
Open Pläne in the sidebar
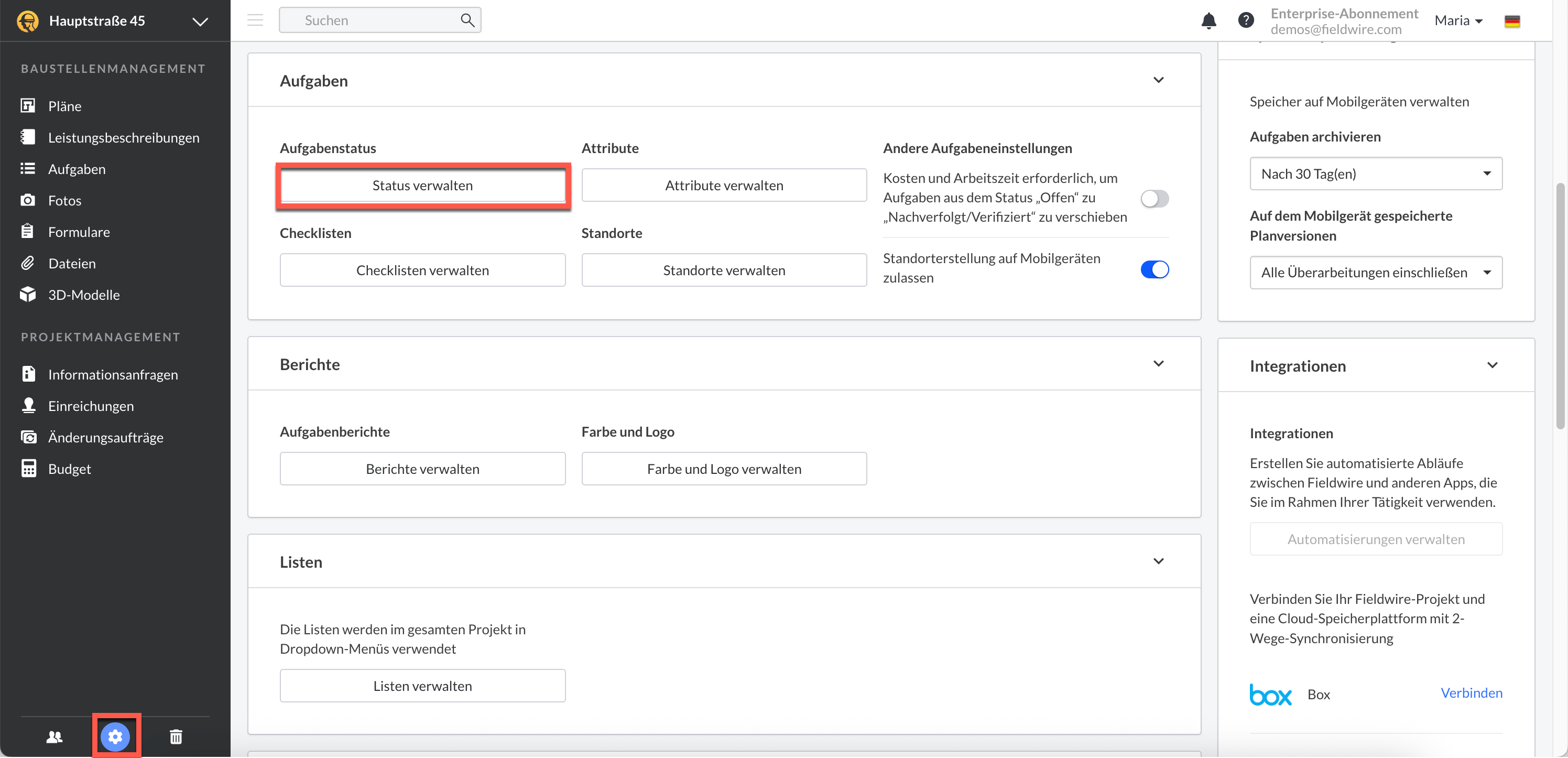pos(64,106)
